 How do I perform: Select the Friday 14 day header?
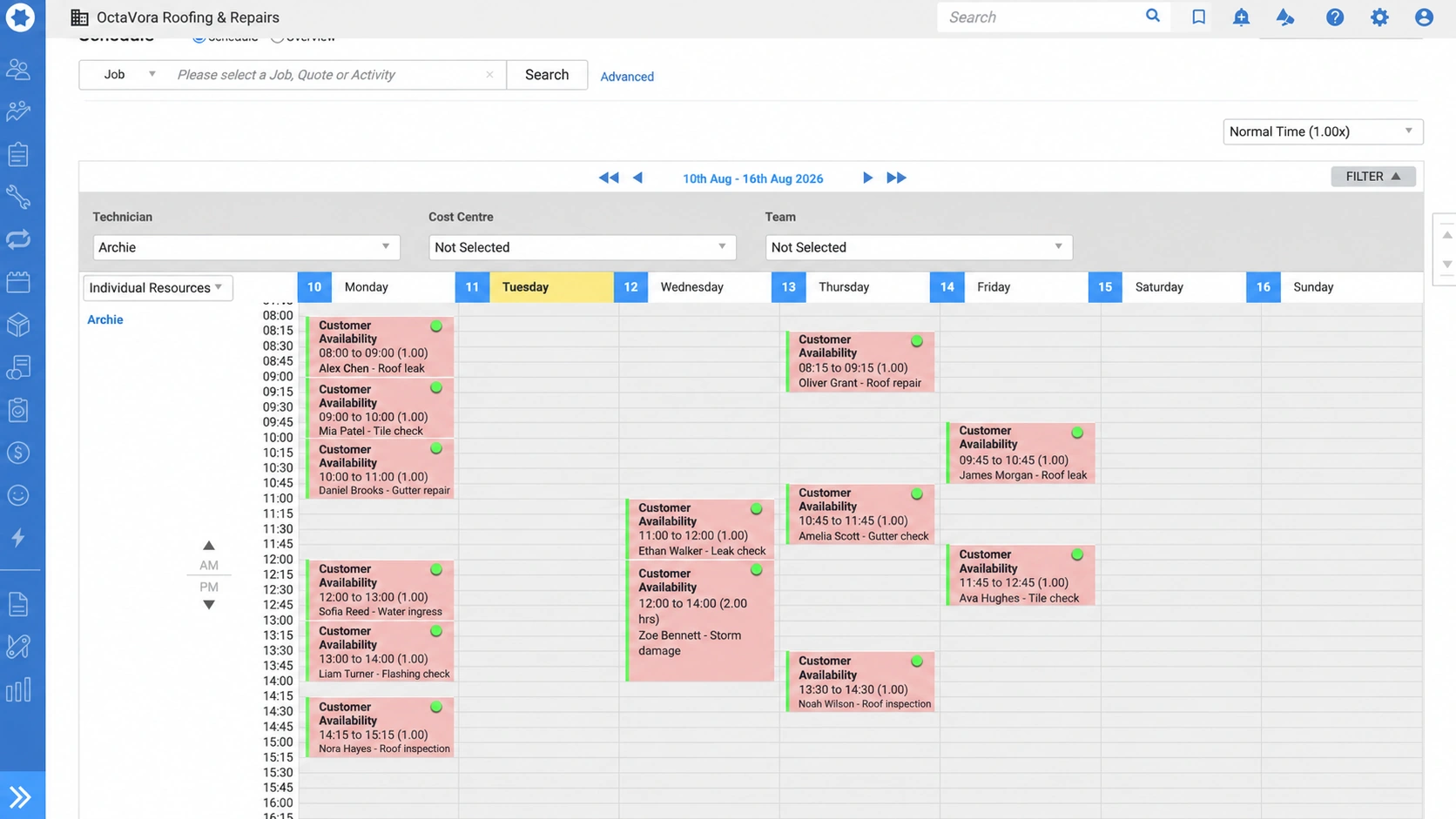pyautogui.click(x=1008, y=287)
